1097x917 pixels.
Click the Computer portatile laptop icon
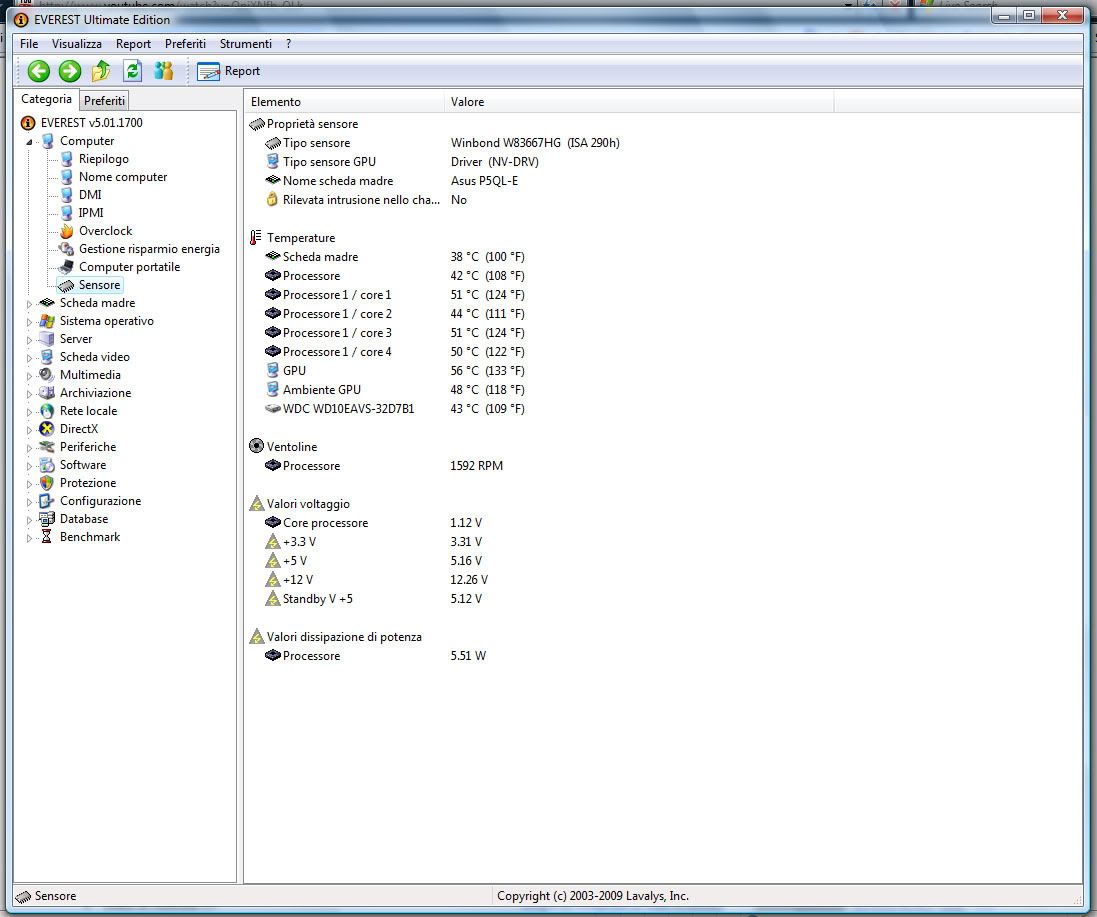click(x=66, y=267)
